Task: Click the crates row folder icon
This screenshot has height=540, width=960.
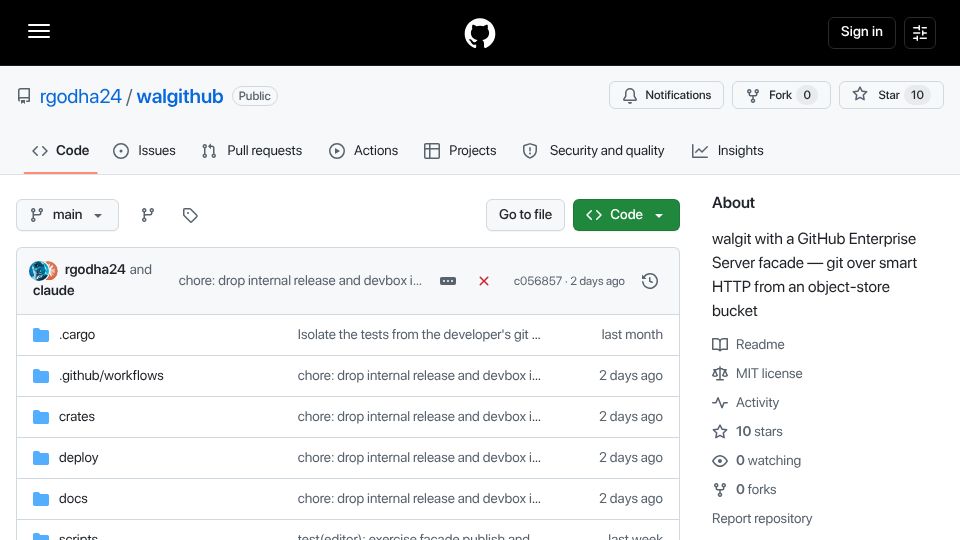Action: tap(41, 417)
